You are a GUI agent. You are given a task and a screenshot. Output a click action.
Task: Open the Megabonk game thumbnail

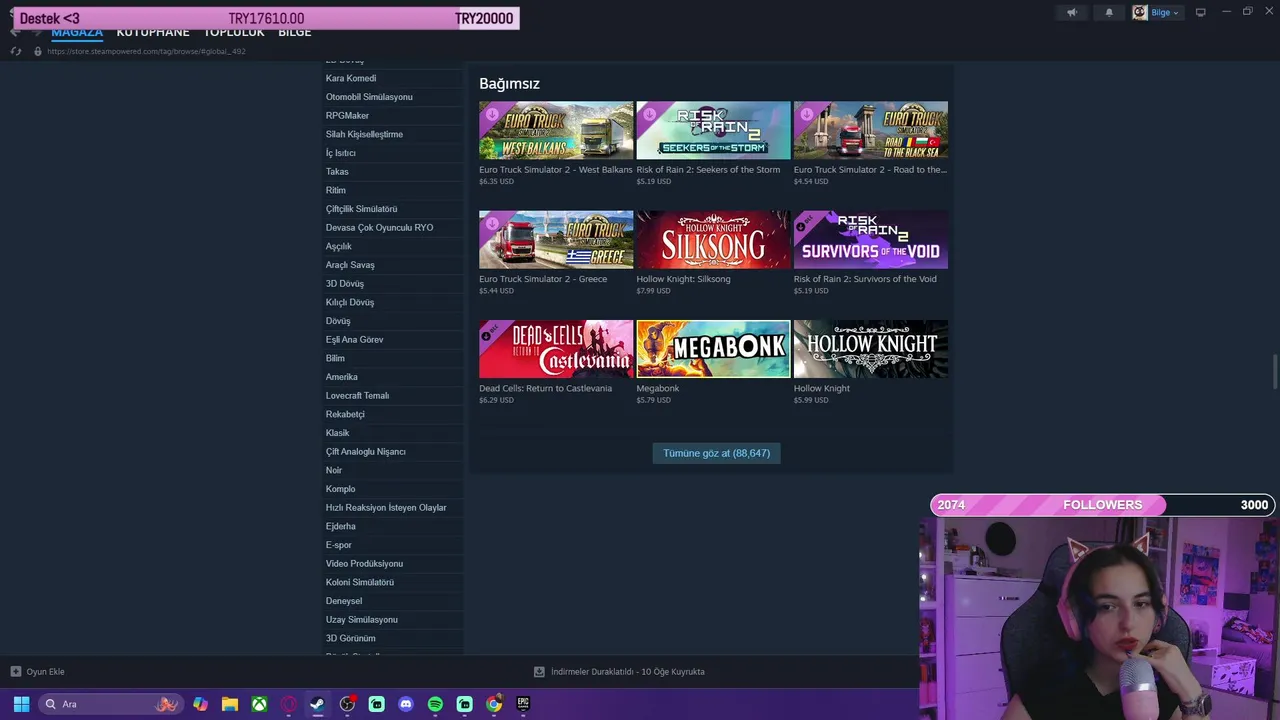713,349
